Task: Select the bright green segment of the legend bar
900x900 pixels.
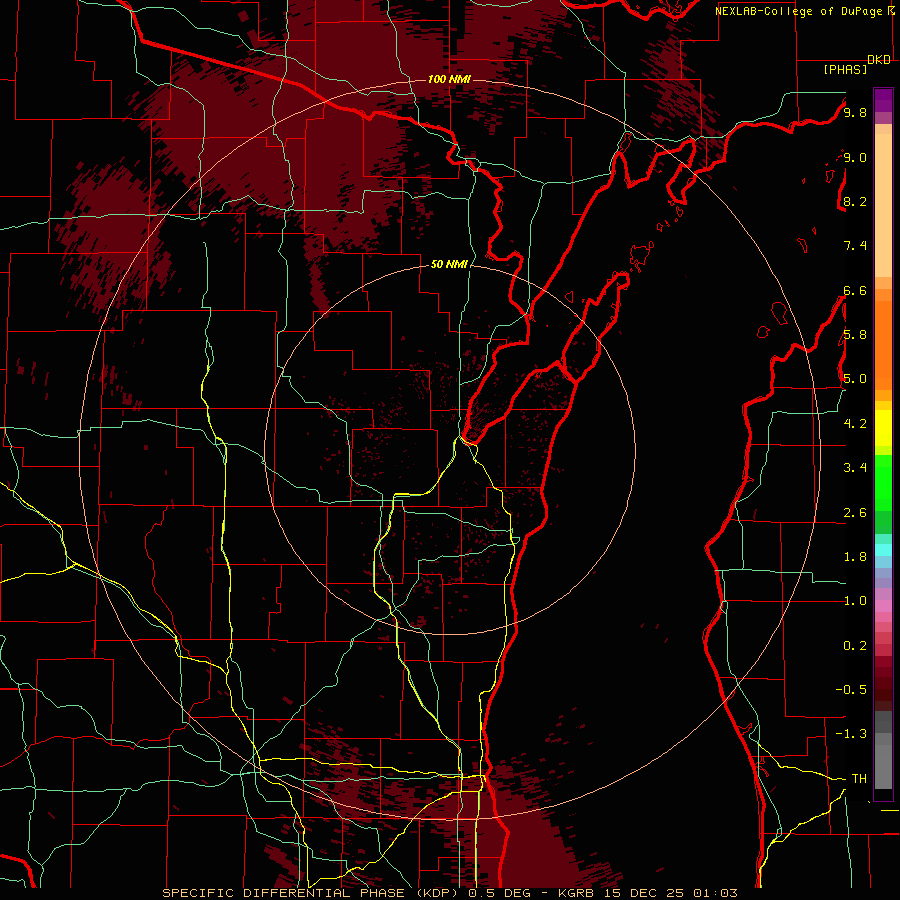Action: 883,483
